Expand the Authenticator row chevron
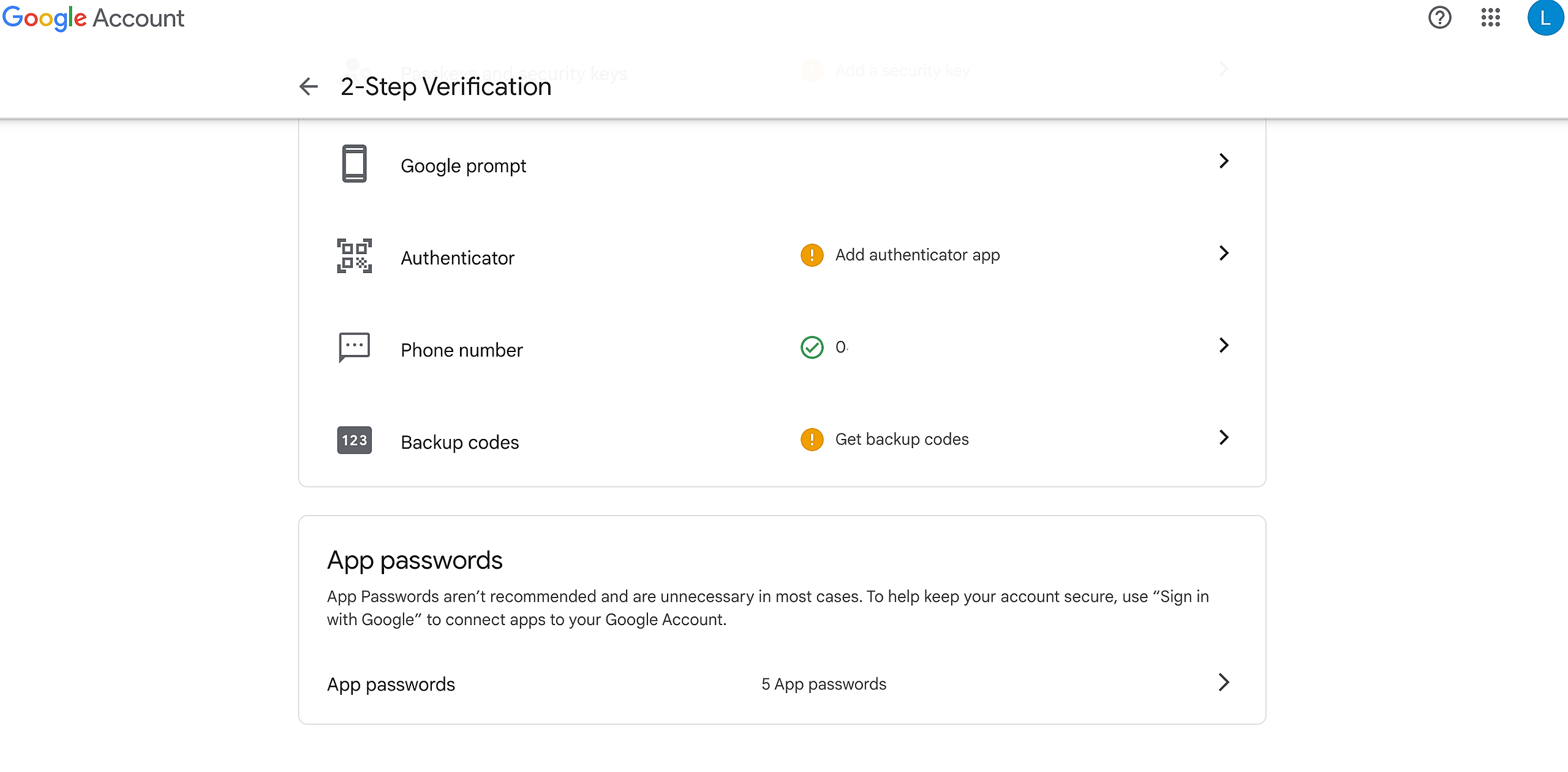This screenshot has width=1568, height=772. (x=1224, y=253)
